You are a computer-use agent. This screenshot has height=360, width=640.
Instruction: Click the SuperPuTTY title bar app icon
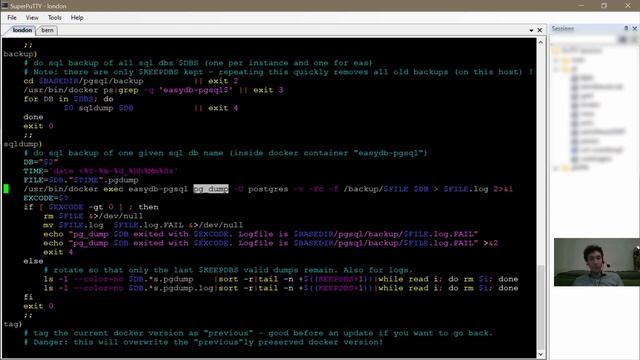click(x=4, y=6)
